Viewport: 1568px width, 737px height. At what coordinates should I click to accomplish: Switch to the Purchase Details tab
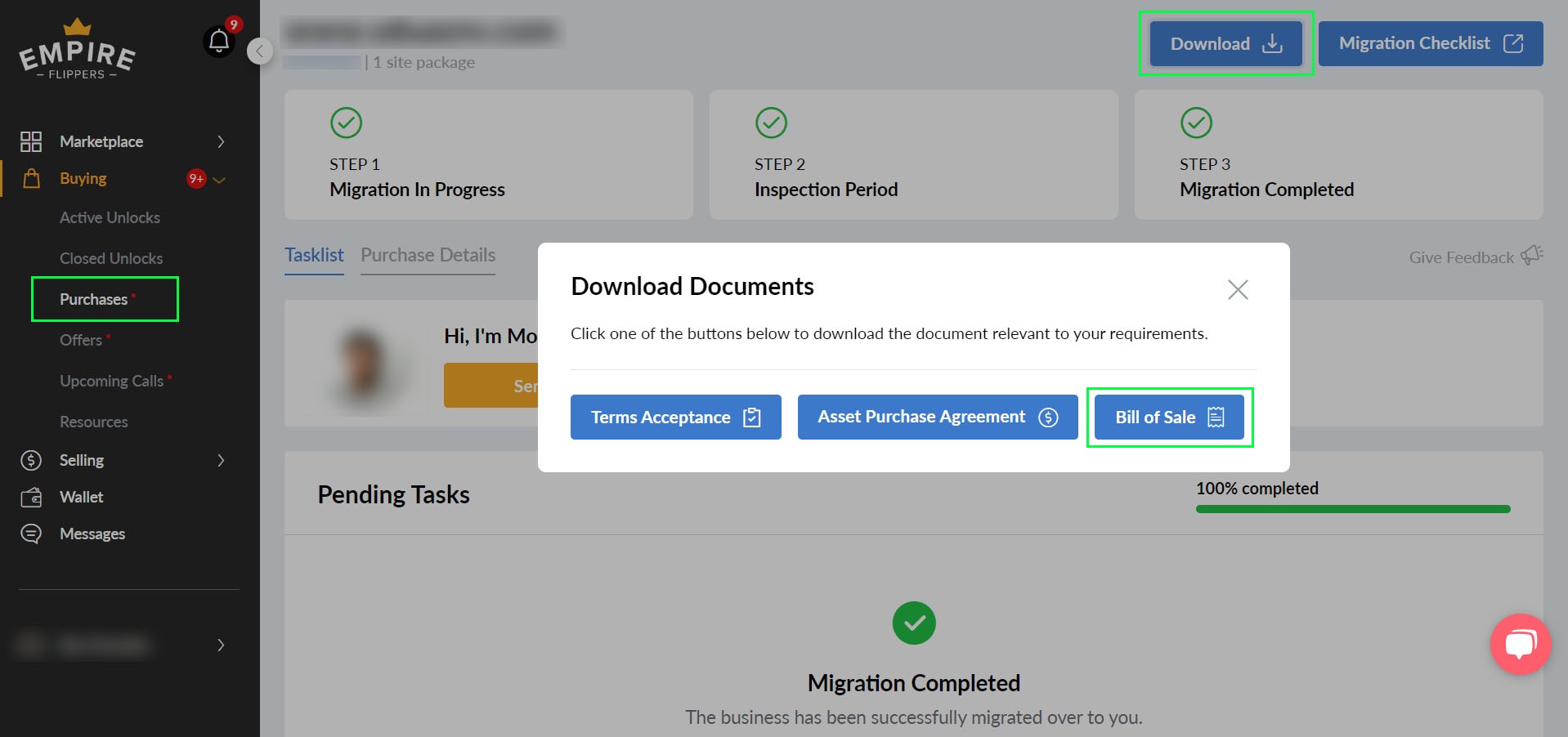pos(428,255)
